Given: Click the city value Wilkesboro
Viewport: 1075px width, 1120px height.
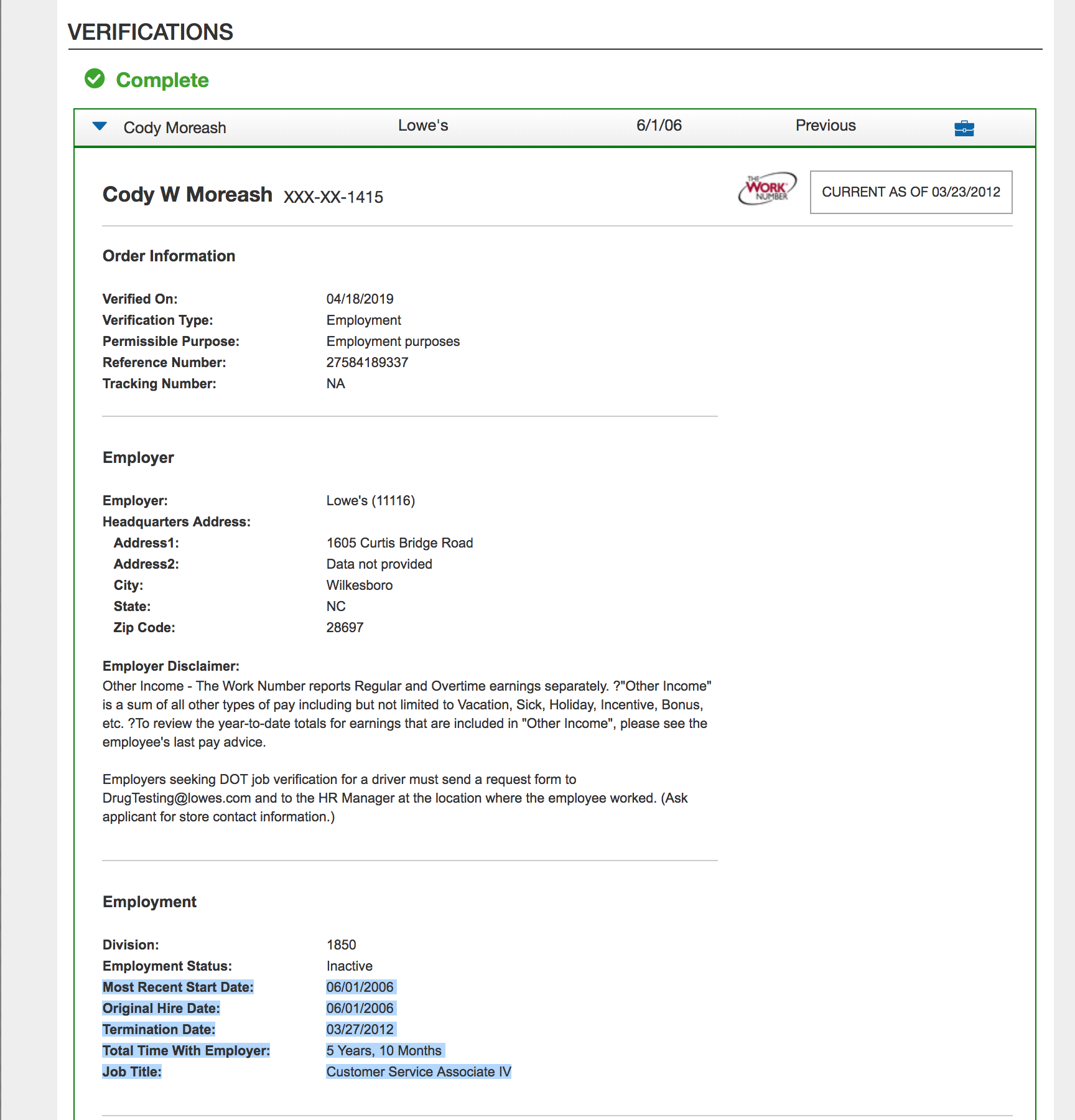Looking at the screenshot, I should click(x=359, y=586).
